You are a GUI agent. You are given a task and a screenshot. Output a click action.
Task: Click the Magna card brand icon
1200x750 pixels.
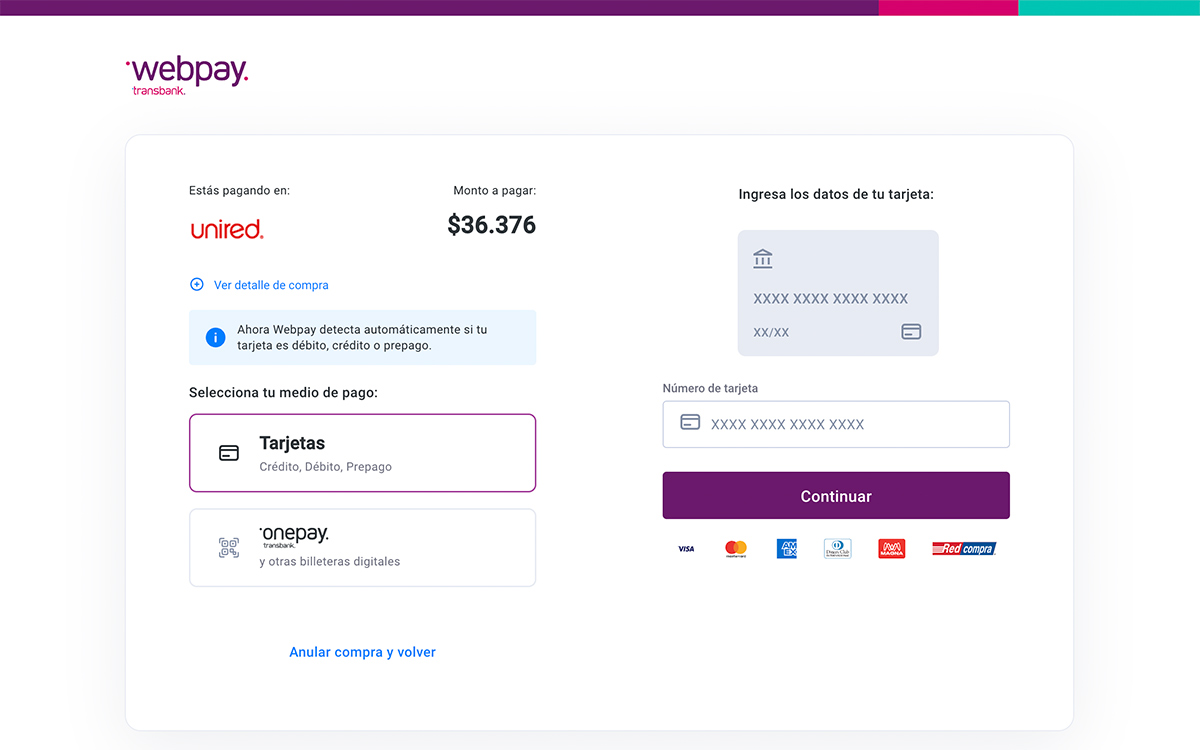[x=891, y=548]
